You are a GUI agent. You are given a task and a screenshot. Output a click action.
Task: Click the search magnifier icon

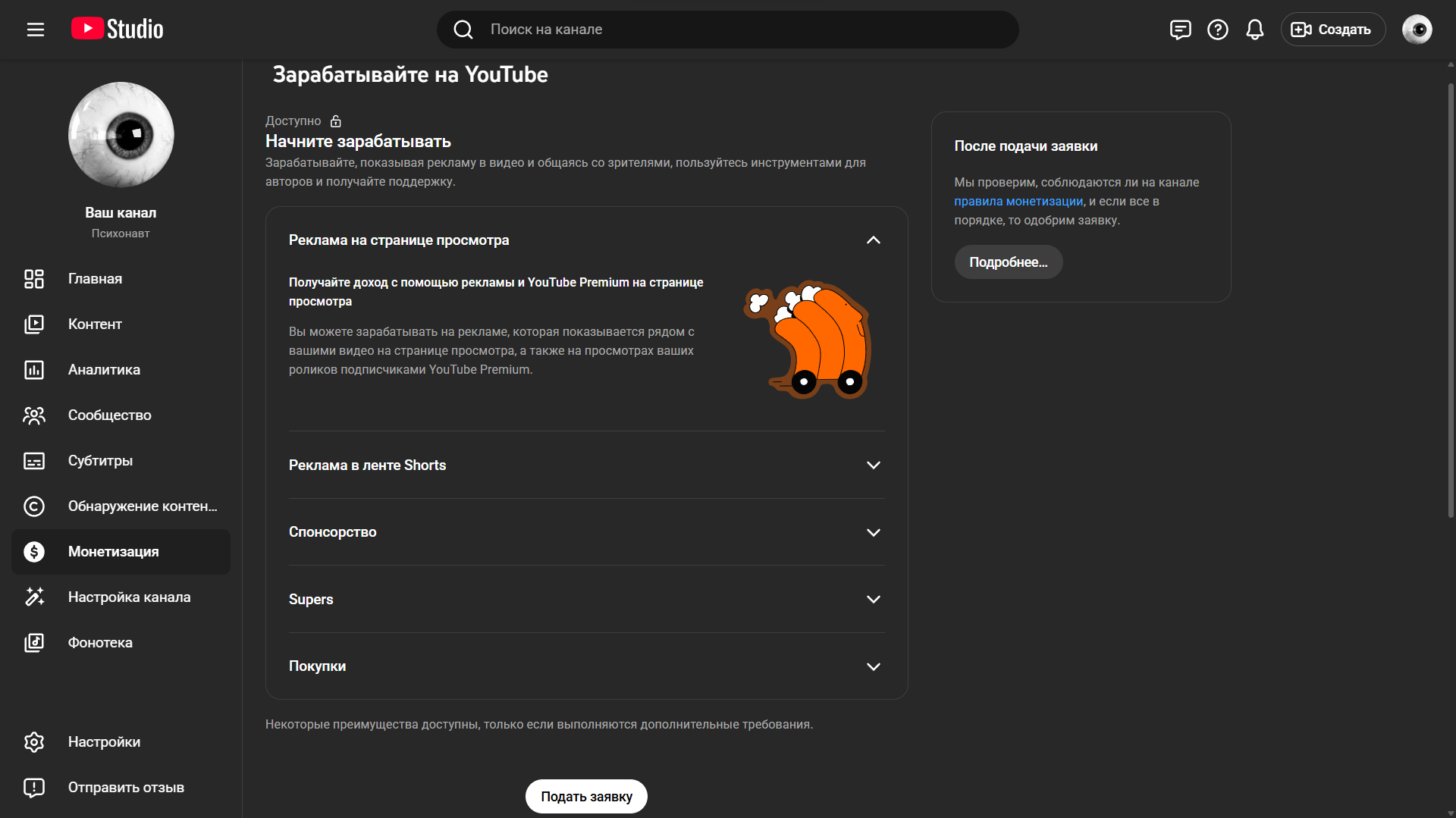coord(463,30)
